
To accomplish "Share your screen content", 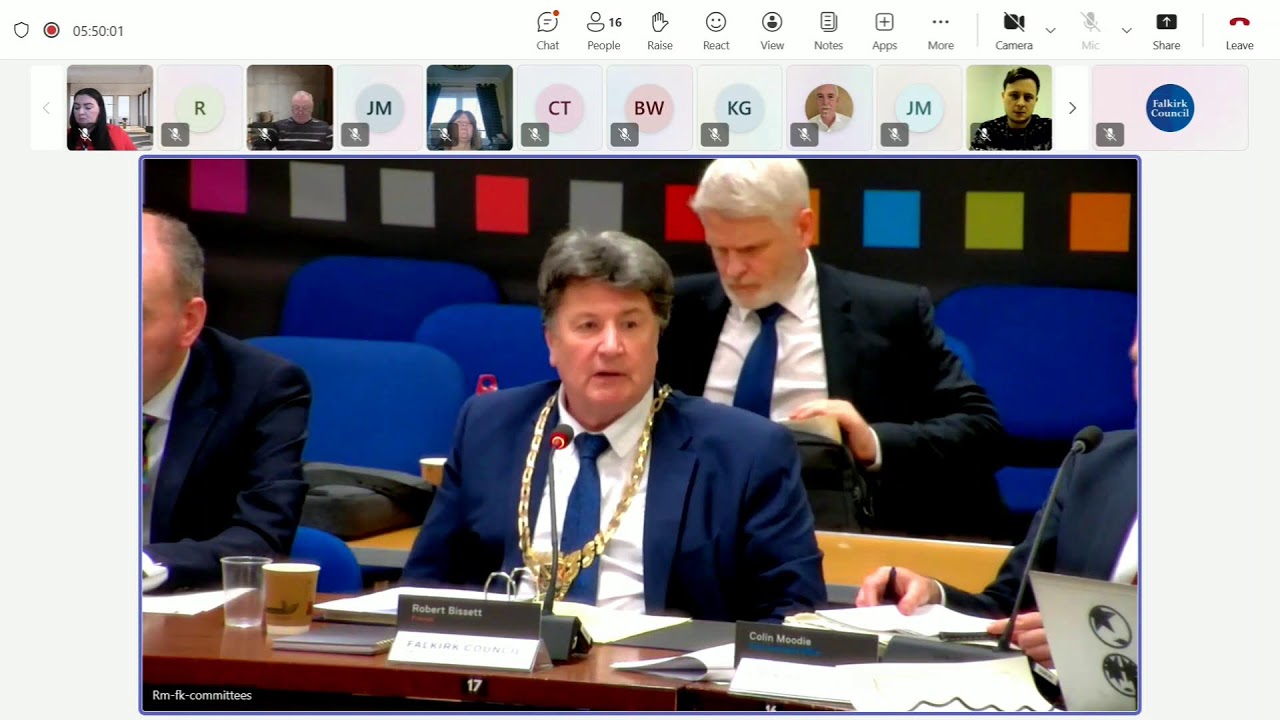I will pos(1166,31).
